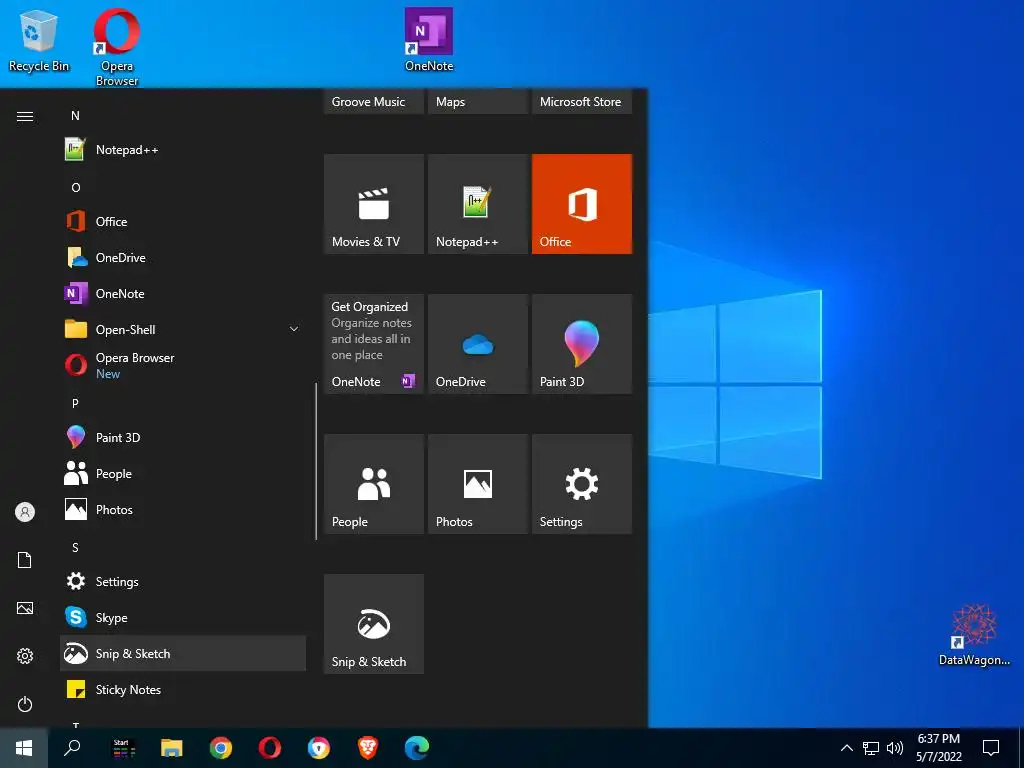
Task: Click the Power button in Start sidebar
Action: point(25,704)
